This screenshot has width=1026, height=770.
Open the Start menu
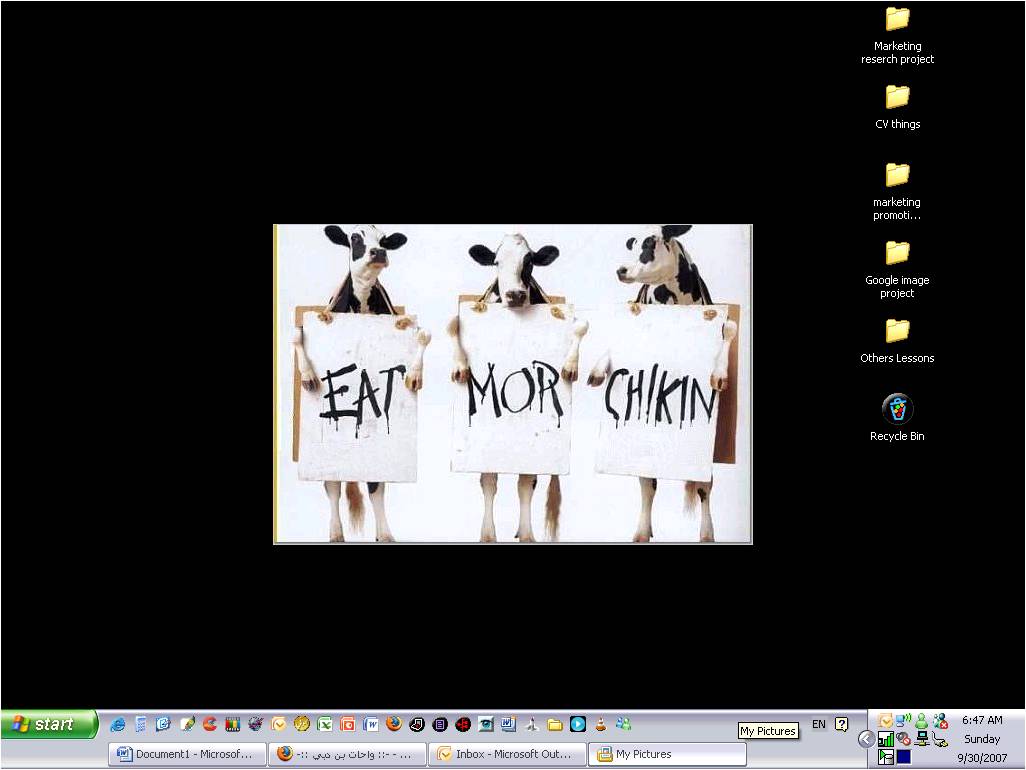coord(49,724)
